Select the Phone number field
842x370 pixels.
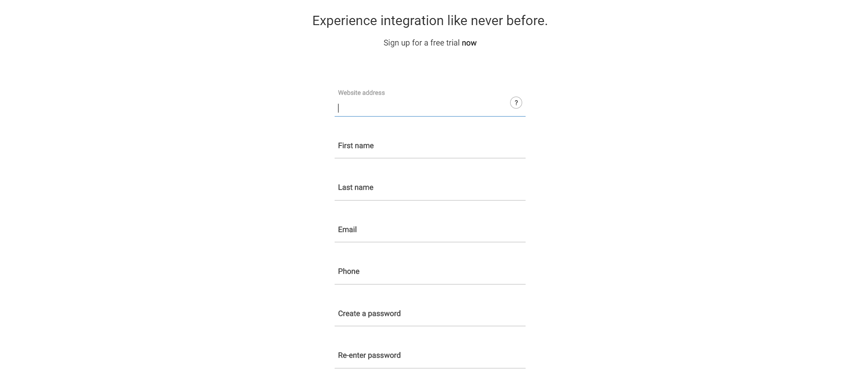click(x=430, y=272)
